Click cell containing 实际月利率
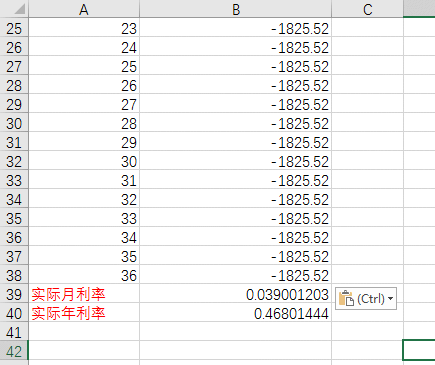The height and width of the screenshot is (365, 435). tap(84, 294)
